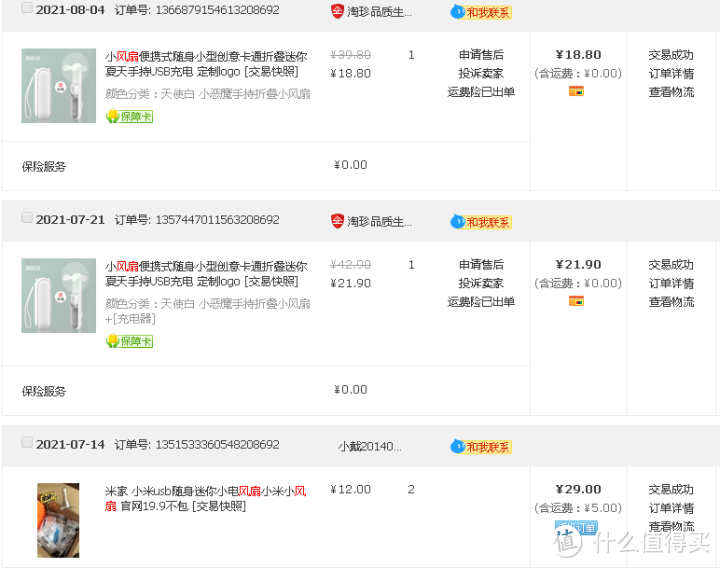The width and height of the screenshot is (720, 568).
Task: Click order number 1357447011563208692
Action: [218, 220]
